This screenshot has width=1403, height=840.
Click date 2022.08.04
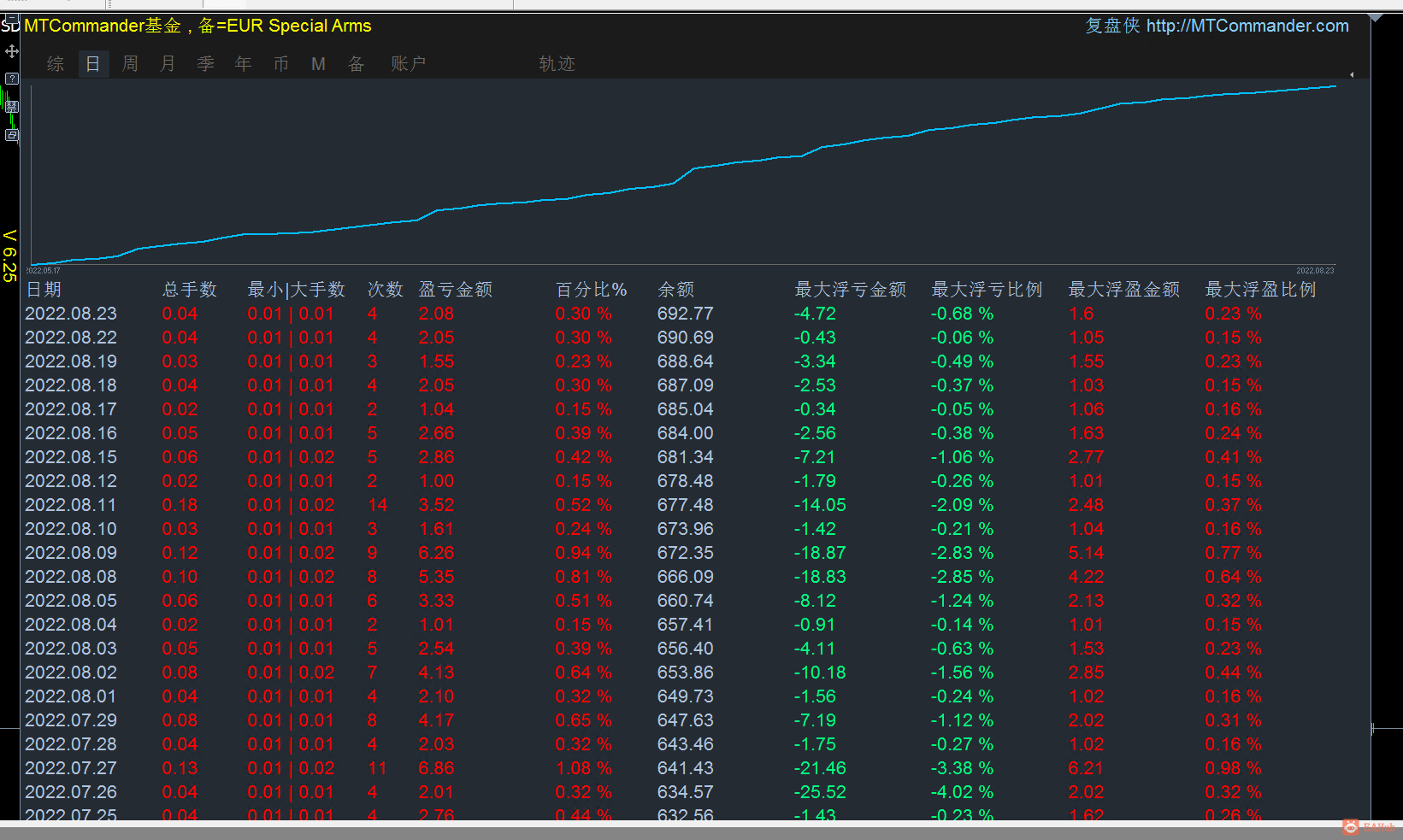point(71,625)
